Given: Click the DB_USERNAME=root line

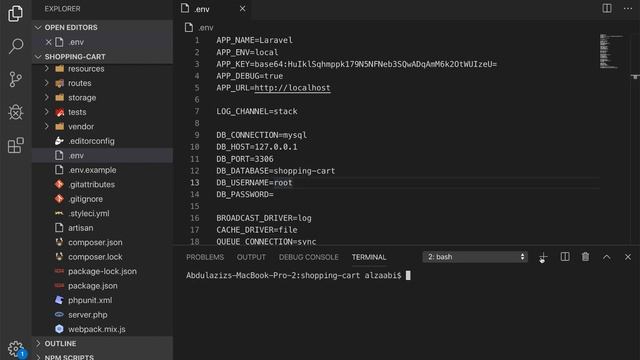Looking at the screenshot, I should point(254,182).
